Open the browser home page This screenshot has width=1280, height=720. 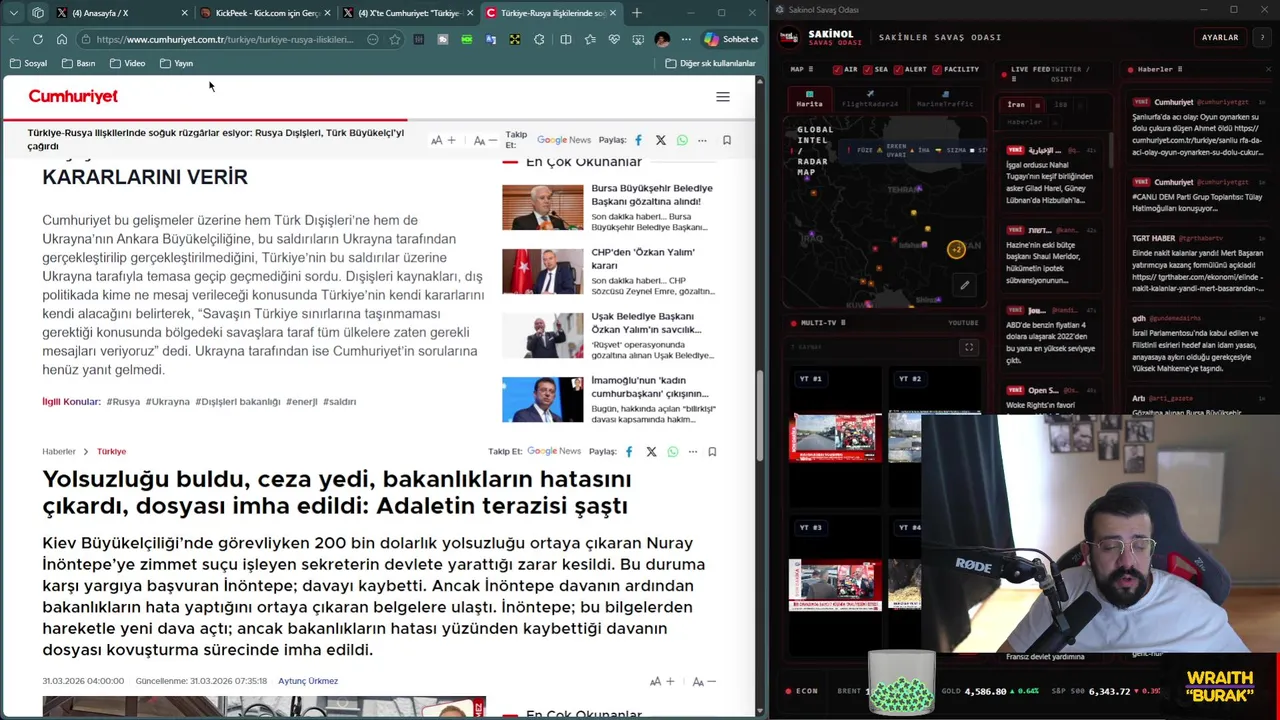point(61,39)
